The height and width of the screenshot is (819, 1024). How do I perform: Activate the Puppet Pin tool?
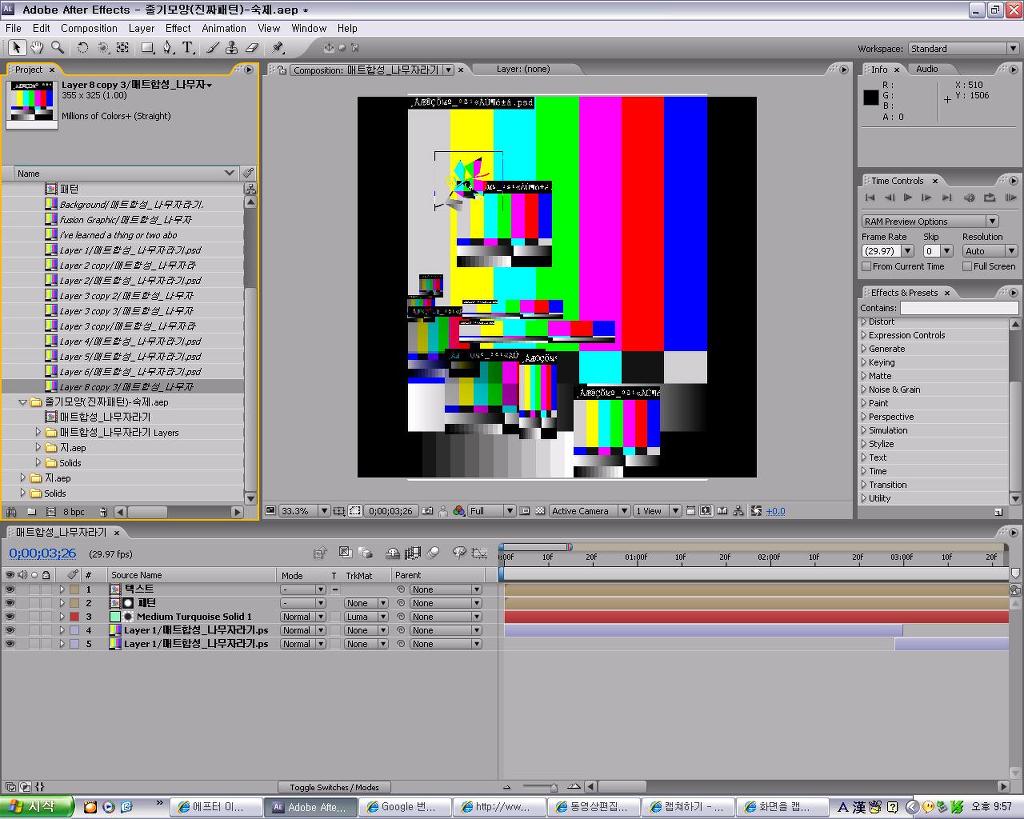pyautogui.click(x=278, y=47)
